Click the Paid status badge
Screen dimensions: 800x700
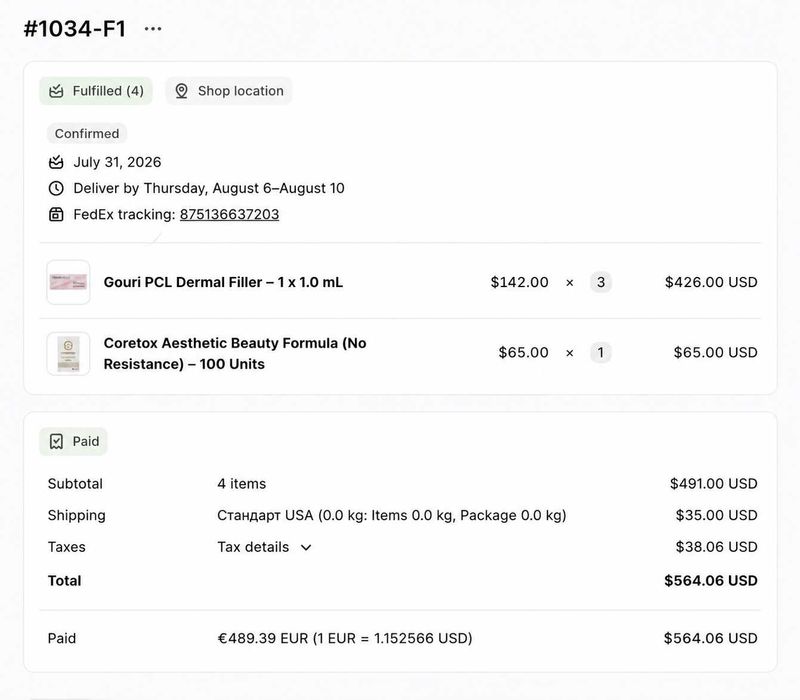click(x=73, y=441)
